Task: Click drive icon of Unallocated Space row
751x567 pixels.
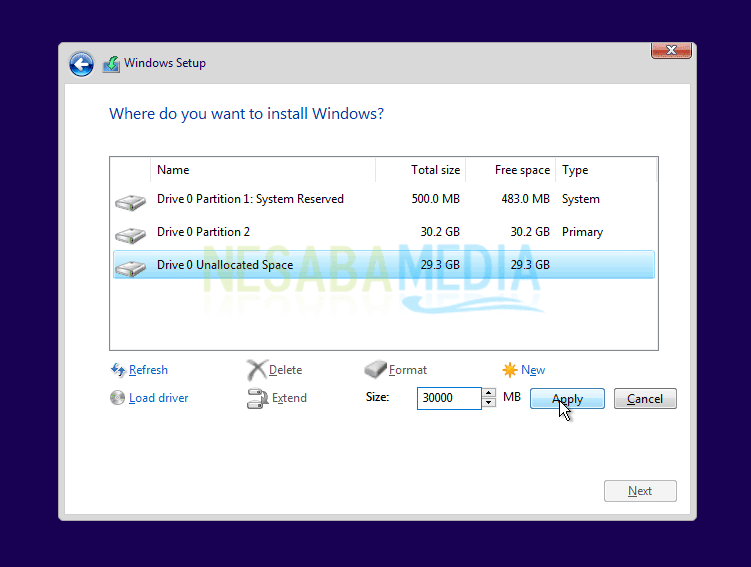Action: click(x=130, y=268)
